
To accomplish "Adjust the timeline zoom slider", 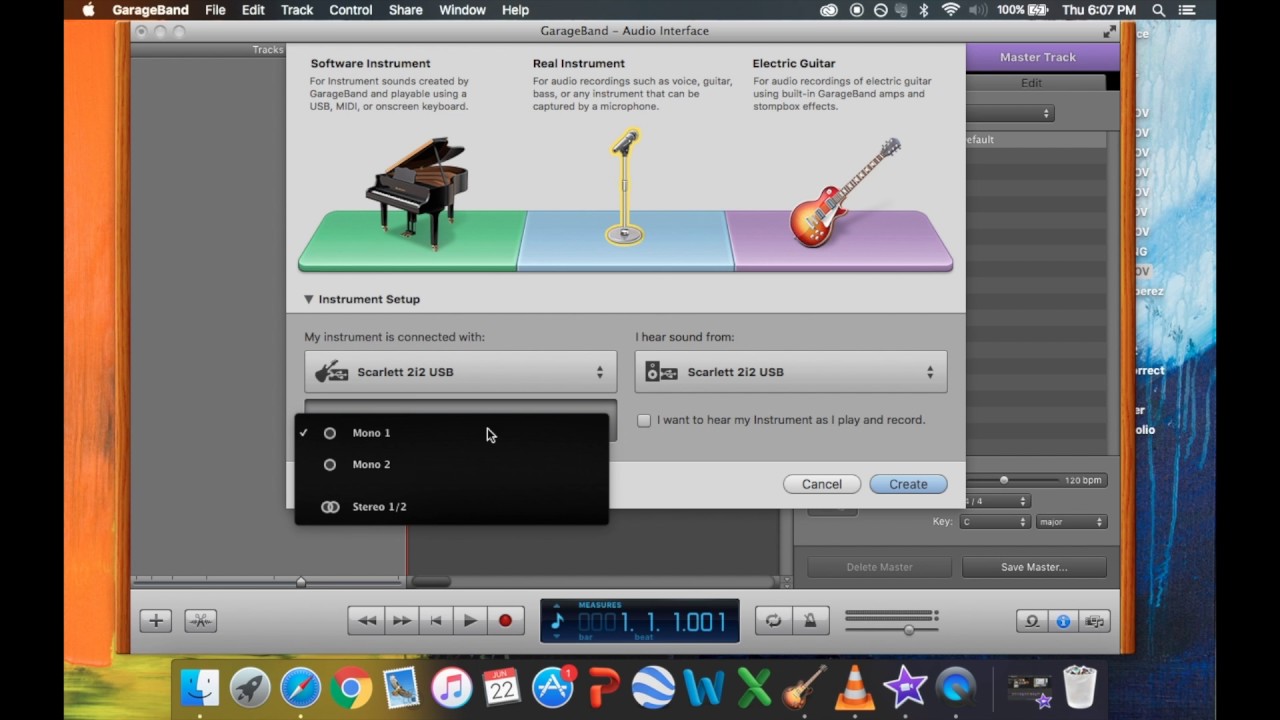I will point(300,582).
